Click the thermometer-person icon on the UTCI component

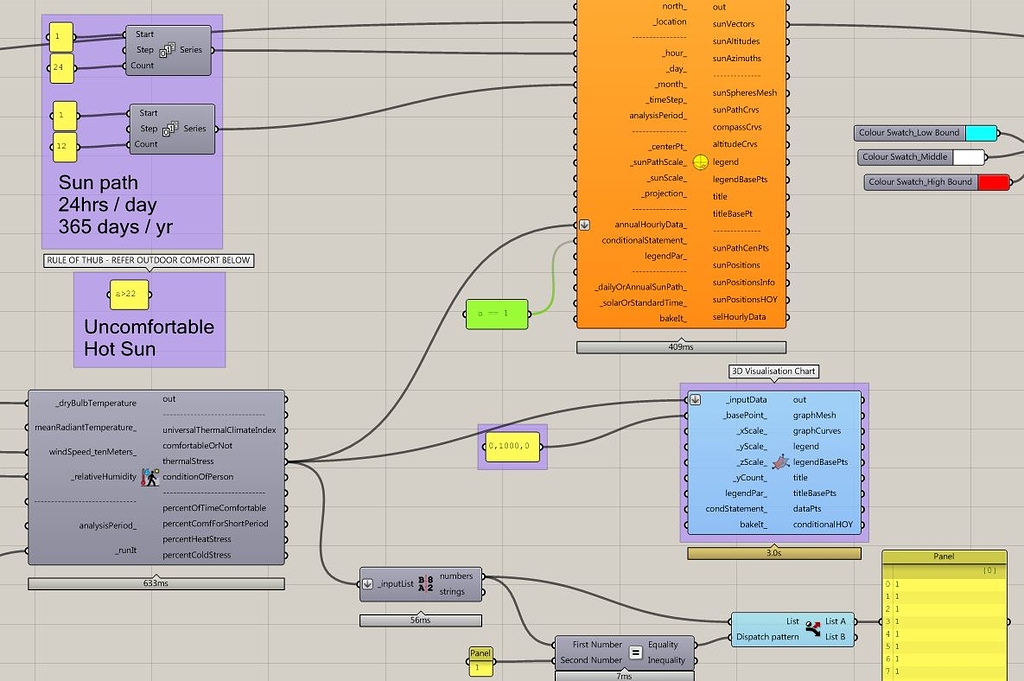click(x=149, y=477)
